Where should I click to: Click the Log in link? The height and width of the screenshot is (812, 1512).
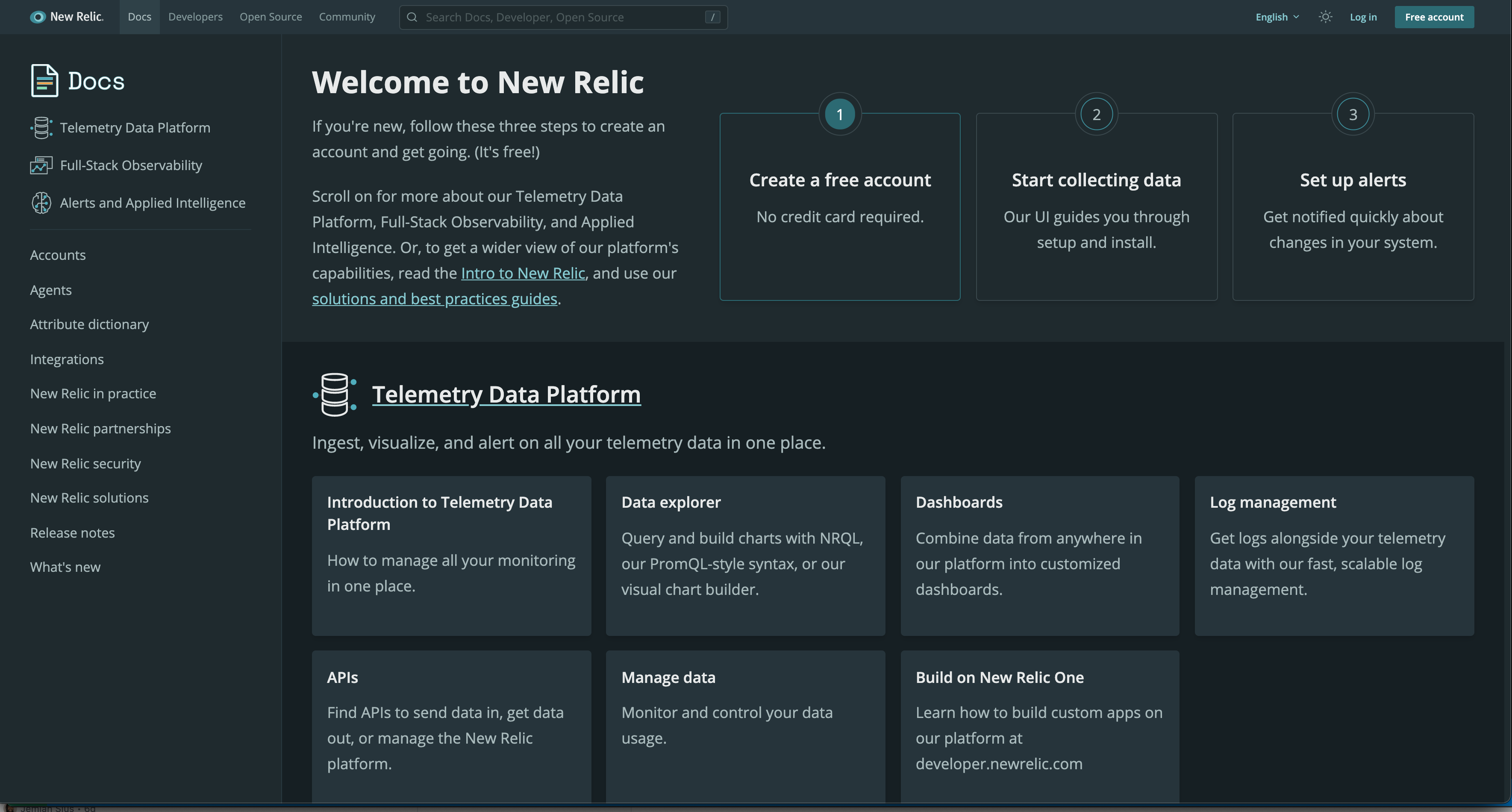[1362, 17]
